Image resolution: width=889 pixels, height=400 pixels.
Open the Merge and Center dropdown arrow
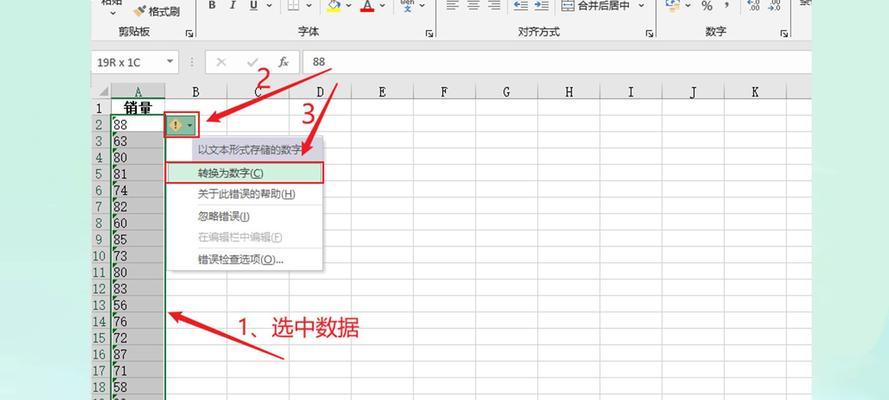tap(641, 6)
